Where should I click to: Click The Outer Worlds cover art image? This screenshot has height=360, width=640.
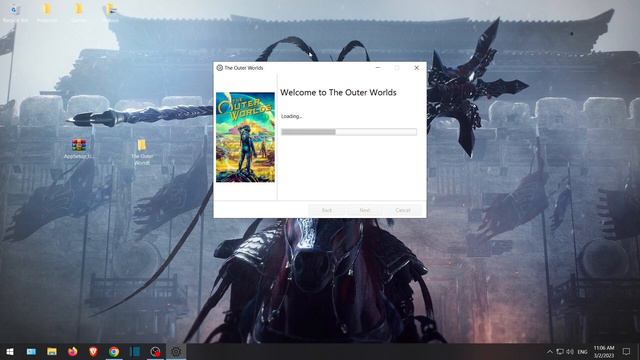coord(245,137)
